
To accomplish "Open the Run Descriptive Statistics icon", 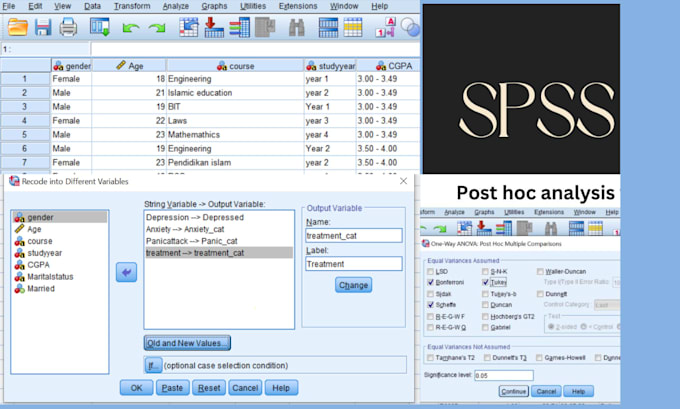I will [265, 27].
